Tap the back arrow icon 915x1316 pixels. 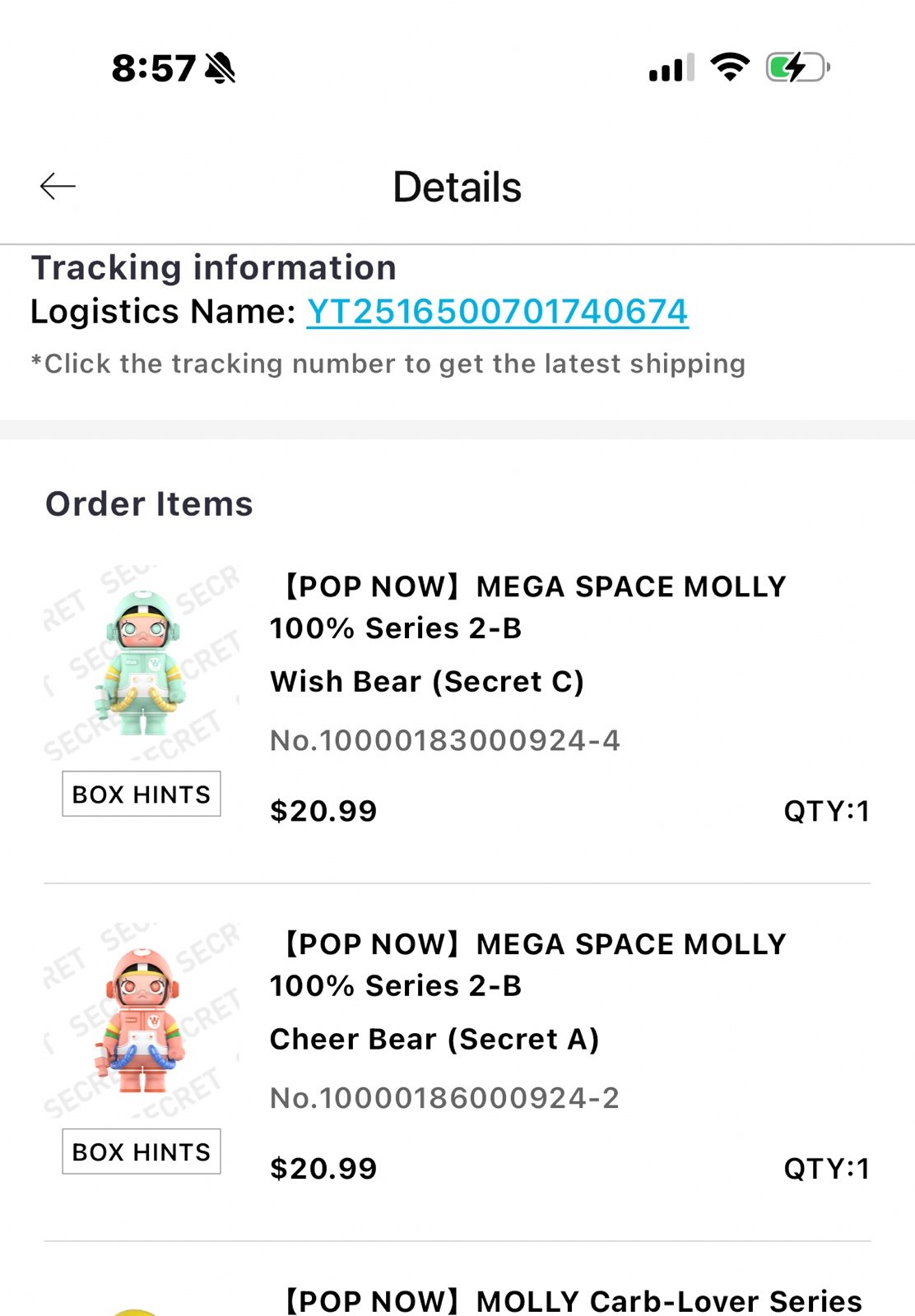[x=58, y=187]
